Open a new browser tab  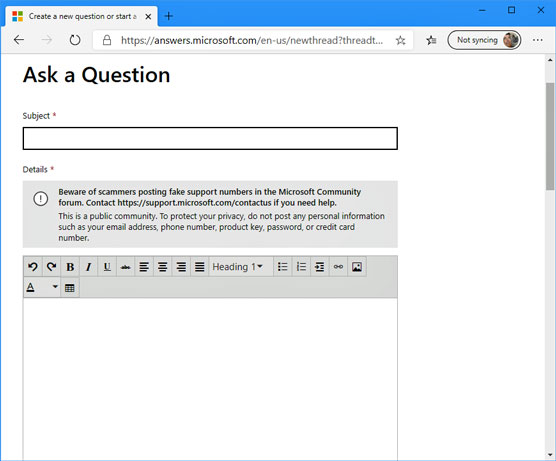click(x=168, y=16)
